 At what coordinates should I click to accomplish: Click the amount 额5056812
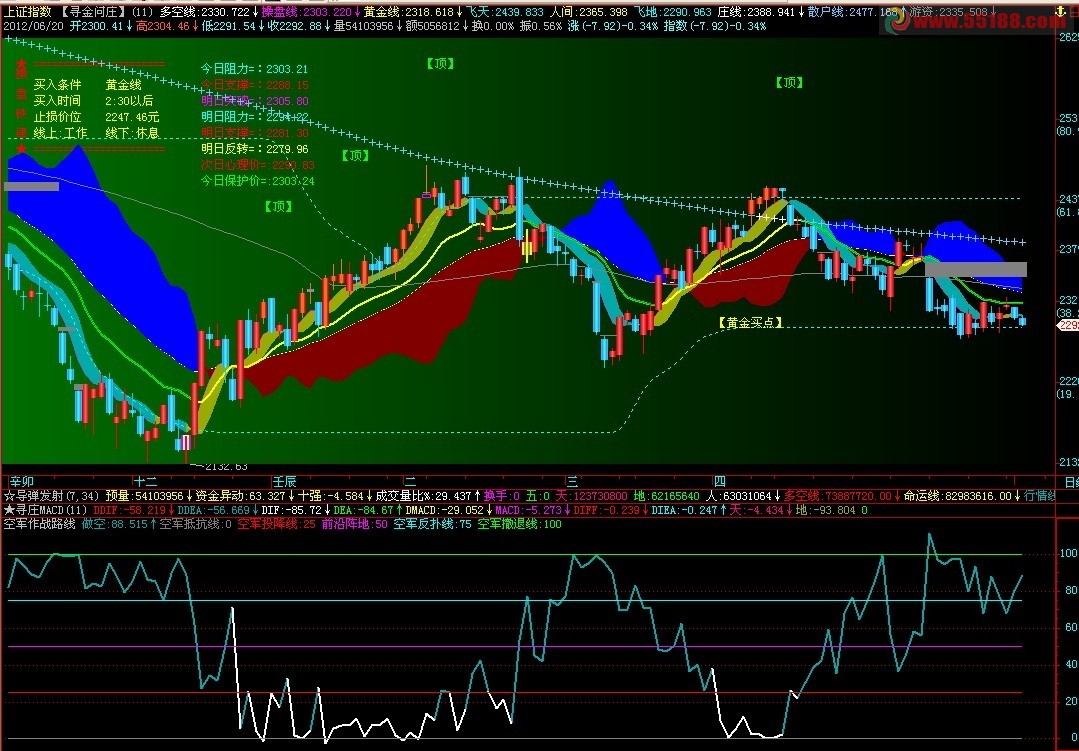pyautogui.click(x=433, y=26)
